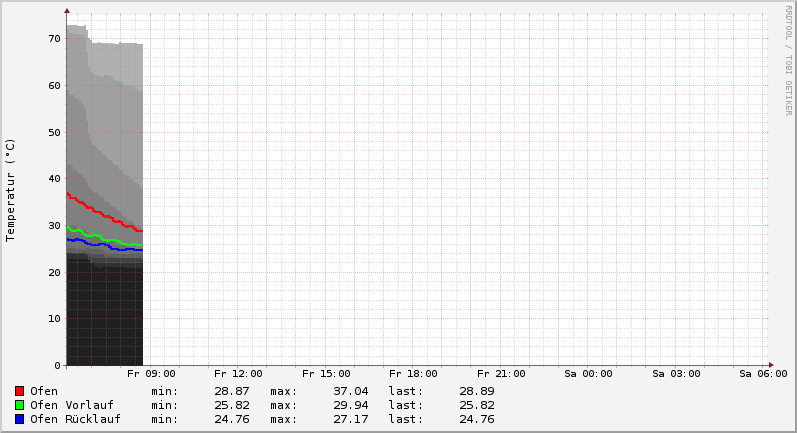Click the Fr 18:00 time axis label

click(x=413, y=374)
